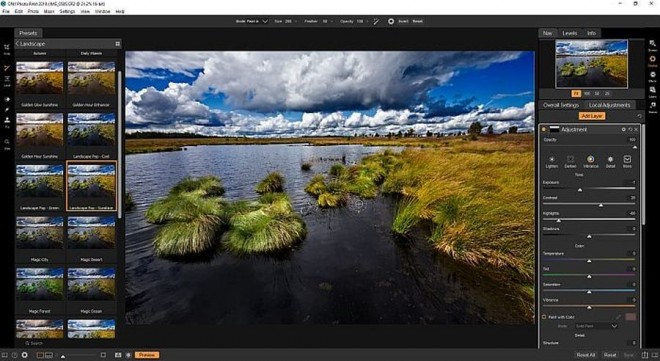This screenshot has width=660, height=361.
Task: Click the Invert button in options bar
Action: pos(403,21)
